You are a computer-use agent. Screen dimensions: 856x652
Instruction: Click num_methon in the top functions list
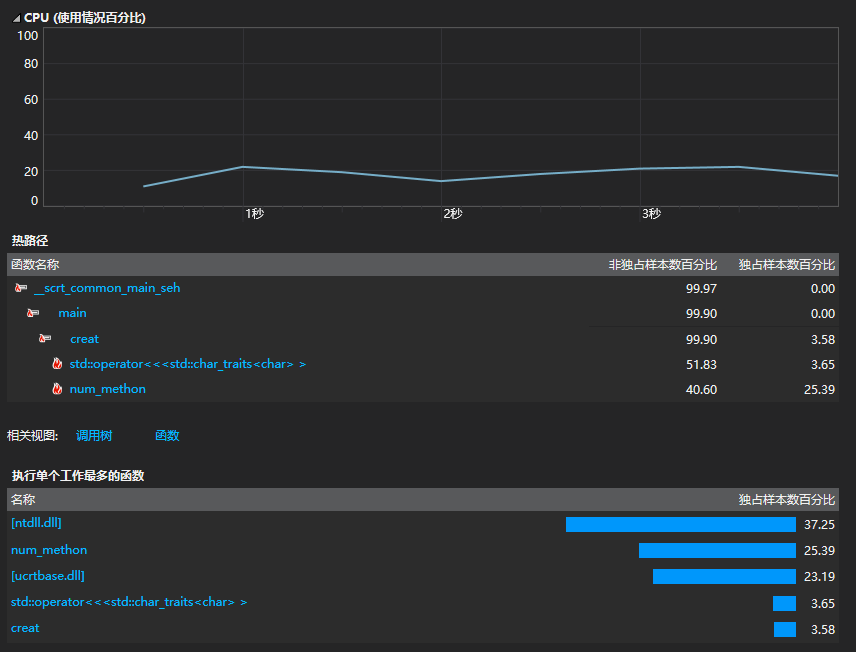tap(49, 550)
